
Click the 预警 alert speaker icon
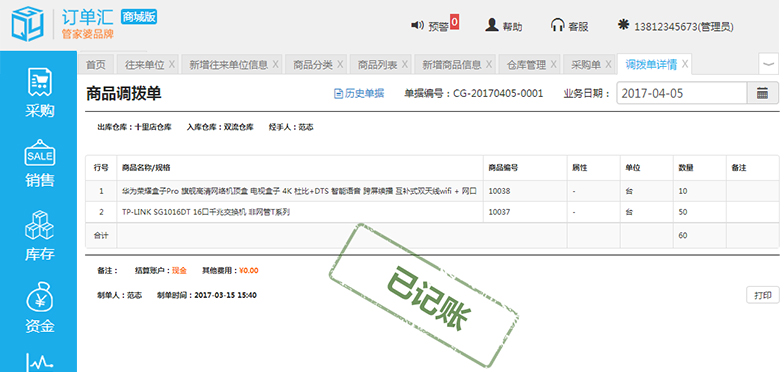418,25
